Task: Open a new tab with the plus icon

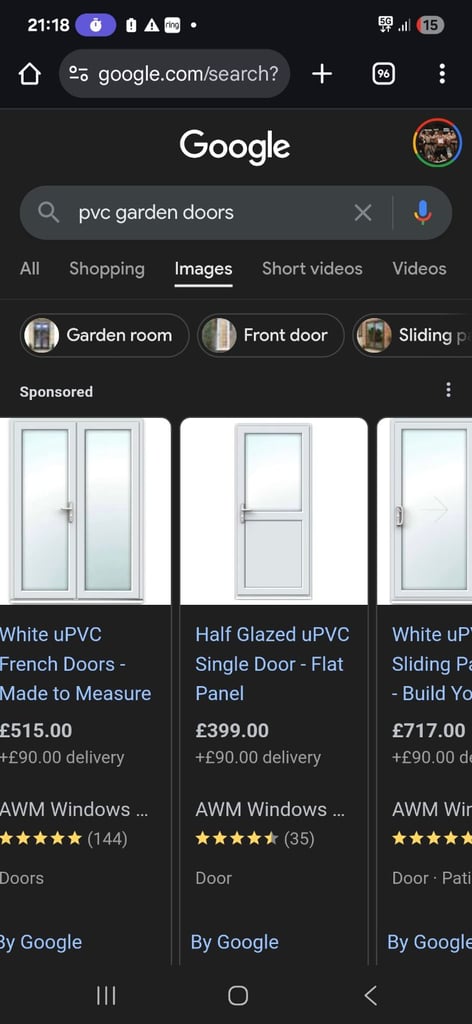Action: pos(322,74)
